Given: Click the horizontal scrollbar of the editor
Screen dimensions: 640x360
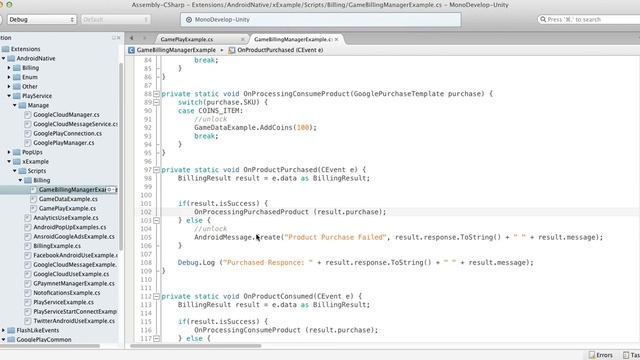Looking at the screenshot, I should pos(196,346).
